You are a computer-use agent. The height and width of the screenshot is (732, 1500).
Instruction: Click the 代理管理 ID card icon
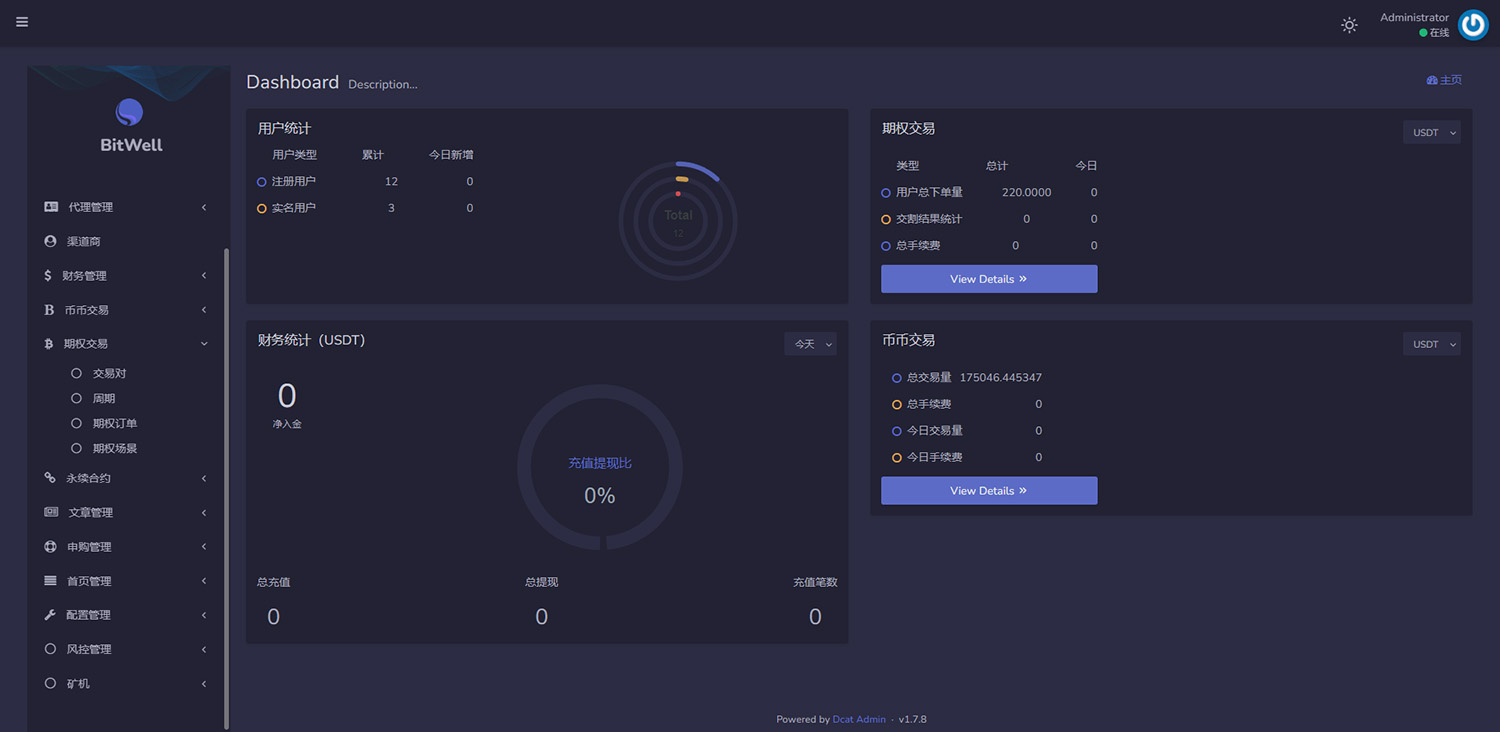tap(51, 207)
